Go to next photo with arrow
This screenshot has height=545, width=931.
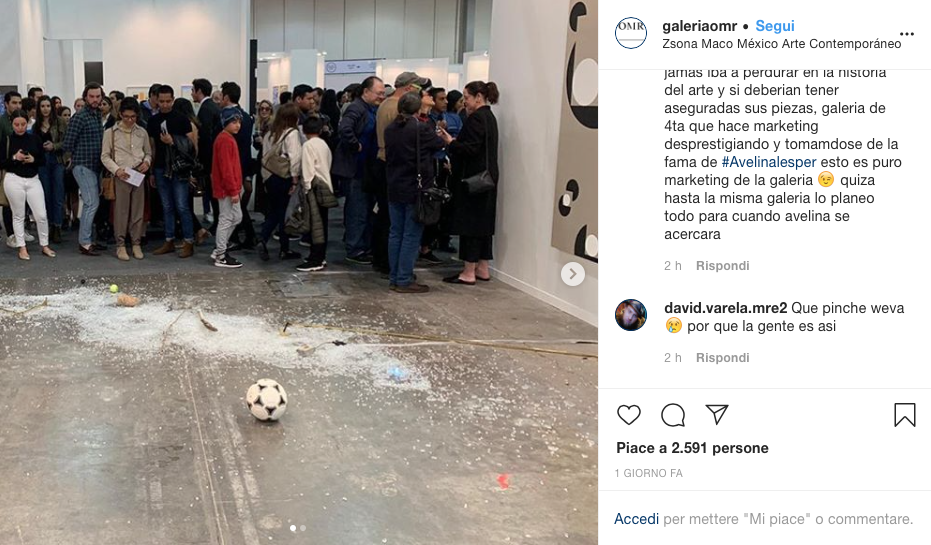(x=573, y=274)
